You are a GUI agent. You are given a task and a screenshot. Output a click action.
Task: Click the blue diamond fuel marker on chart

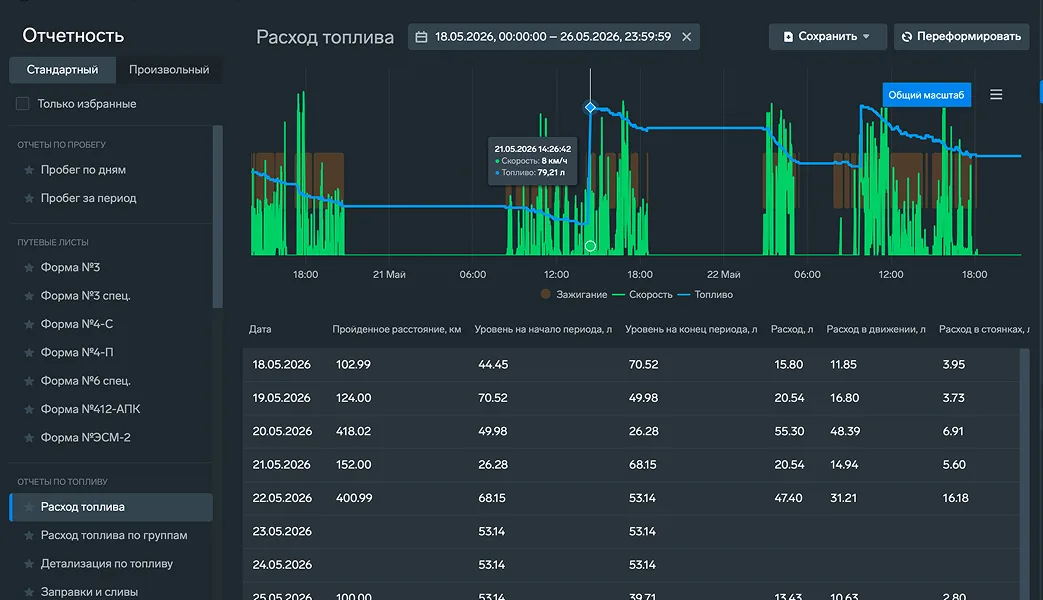(x=590, y=107)
